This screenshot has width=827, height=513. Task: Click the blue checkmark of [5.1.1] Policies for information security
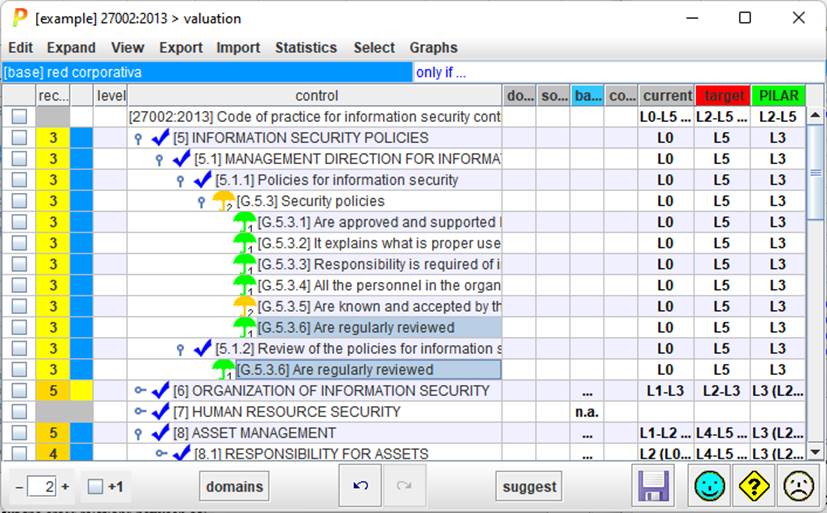tap(203, 180)
